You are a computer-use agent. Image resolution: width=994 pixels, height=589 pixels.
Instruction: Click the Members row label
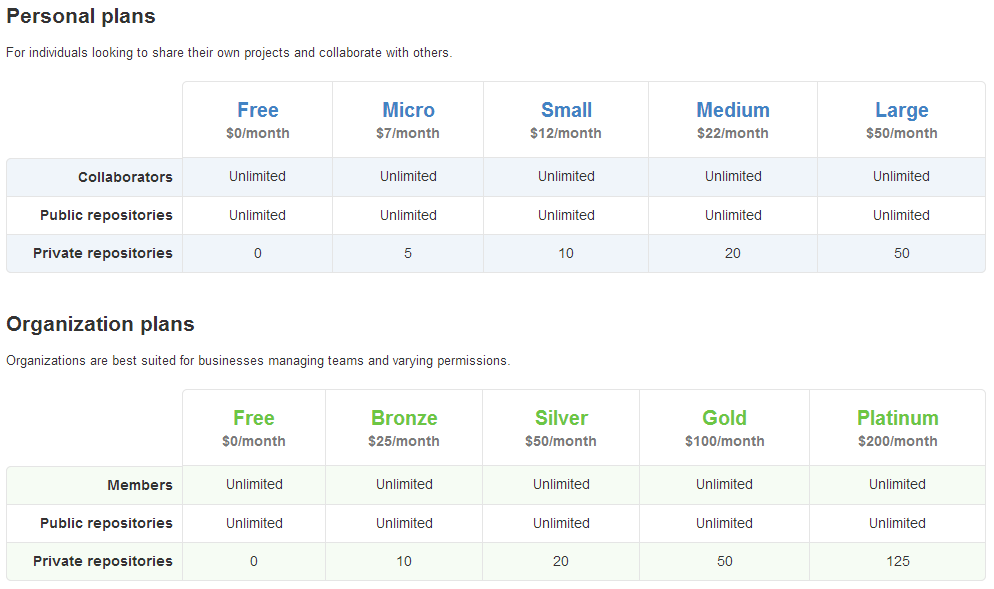[140, 485]
